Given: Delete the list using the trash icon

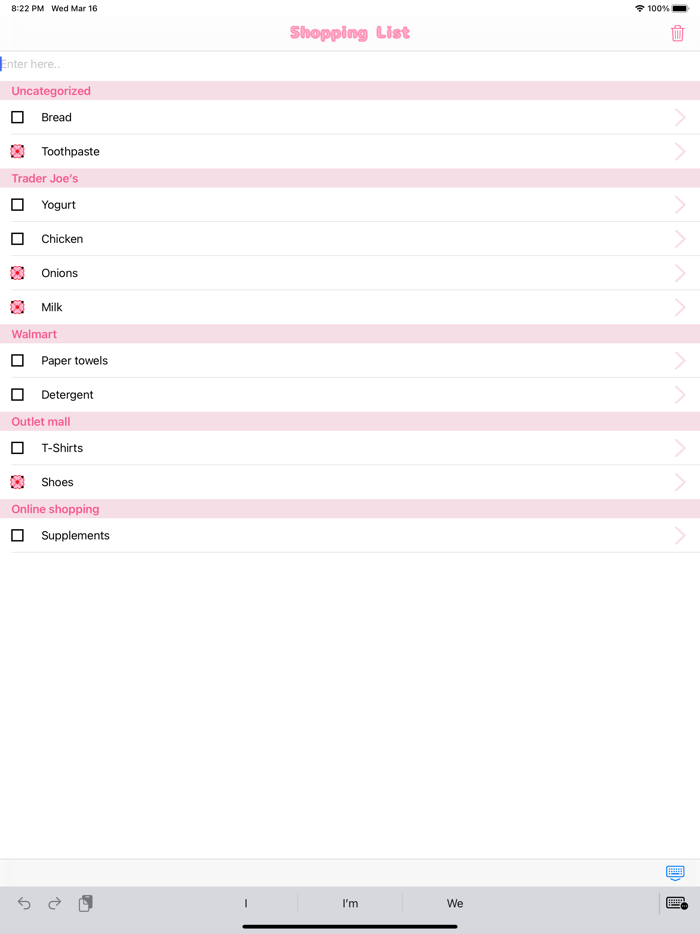Looking at the screenshot, I should tap(676, 33).
